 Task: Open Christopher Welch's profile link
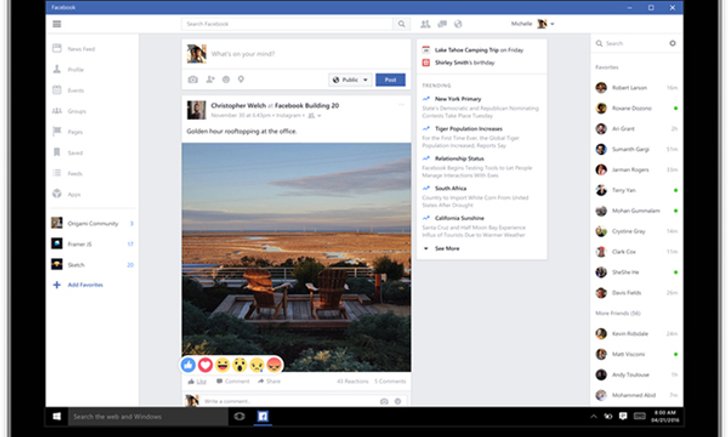[x=238, y=105]
